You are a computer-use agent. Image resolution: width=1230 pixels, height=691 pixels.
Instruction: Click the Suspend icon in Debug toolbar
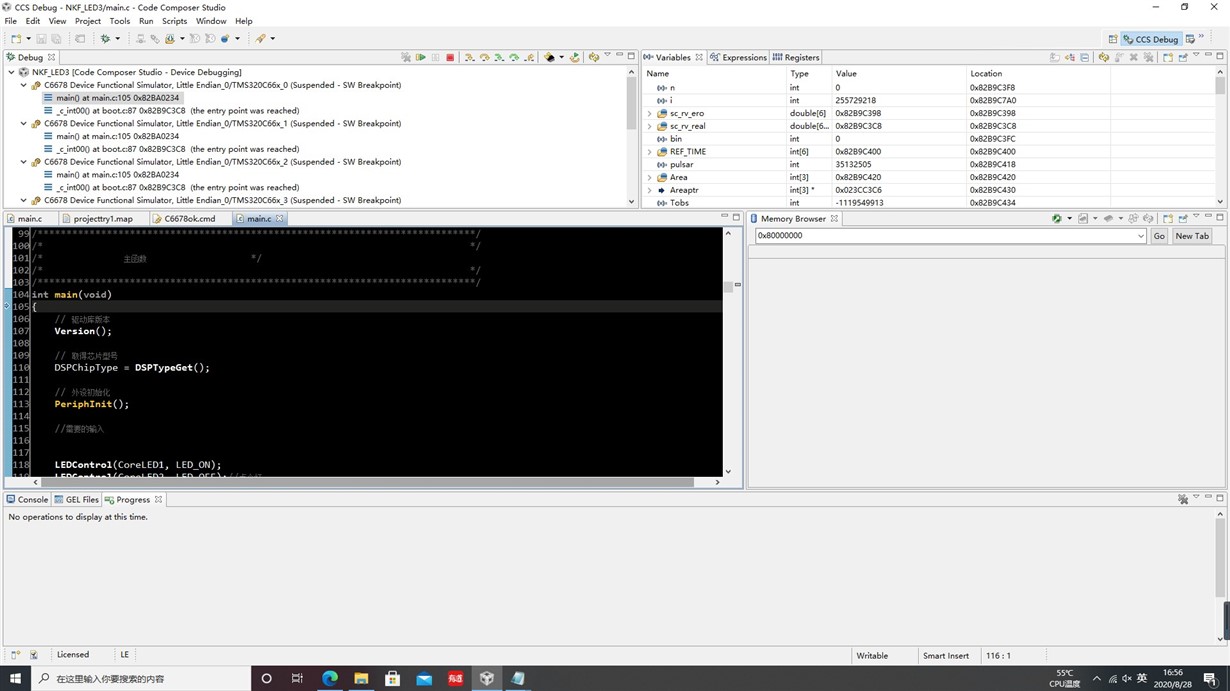coord(435,57)
